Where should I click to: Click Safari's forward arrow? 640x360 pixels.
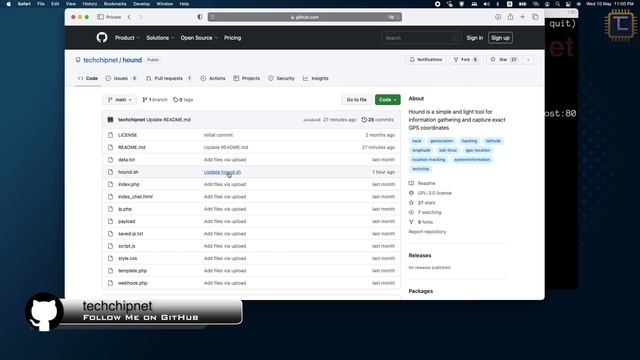[x=141, y=17]
